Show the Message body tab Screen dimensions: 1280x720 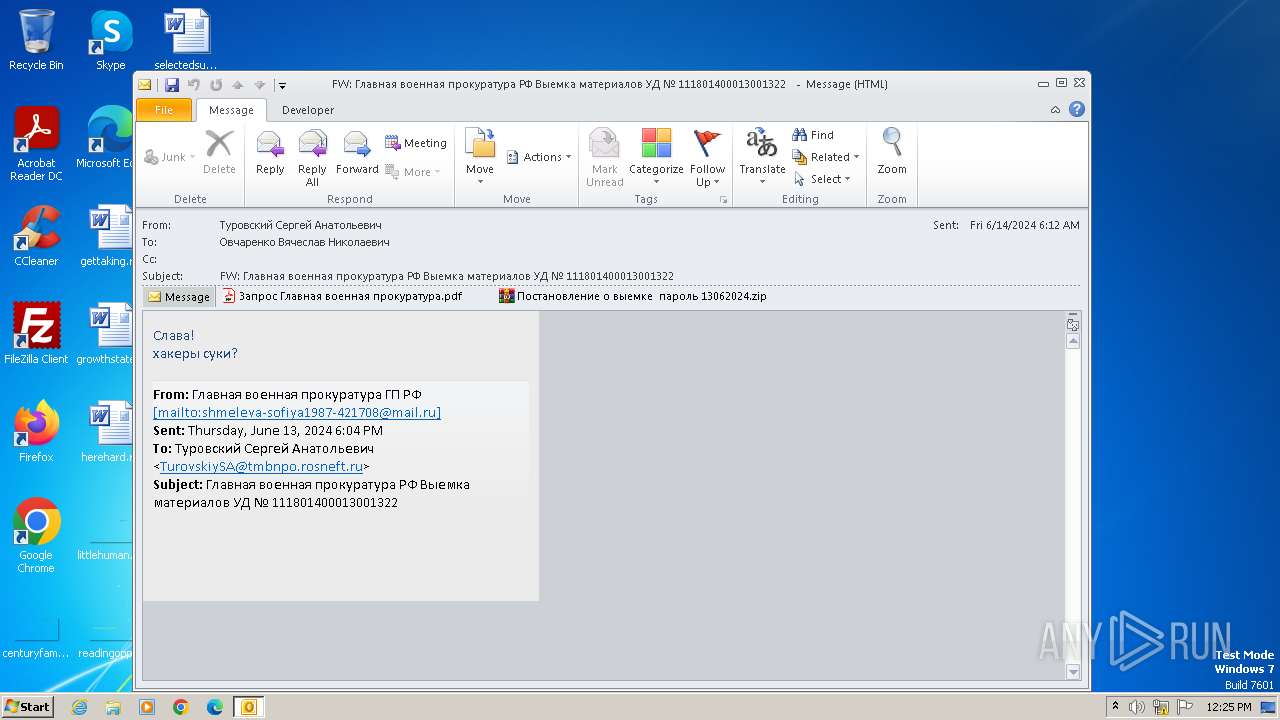coord(179,297)
